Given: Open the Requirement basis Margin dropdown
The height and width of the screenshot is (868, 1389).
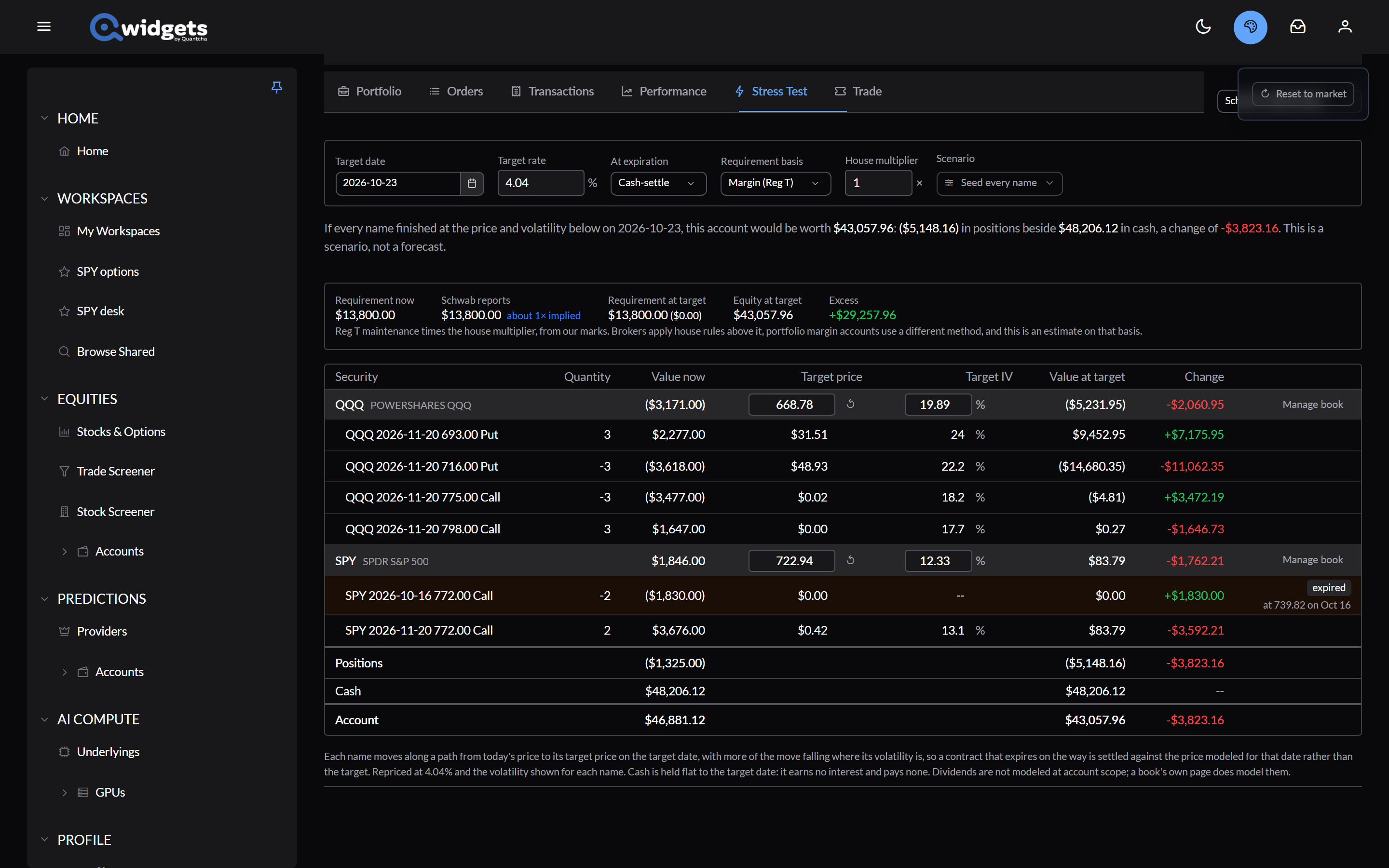Looking at the screenshot, I should click(776, 183).
